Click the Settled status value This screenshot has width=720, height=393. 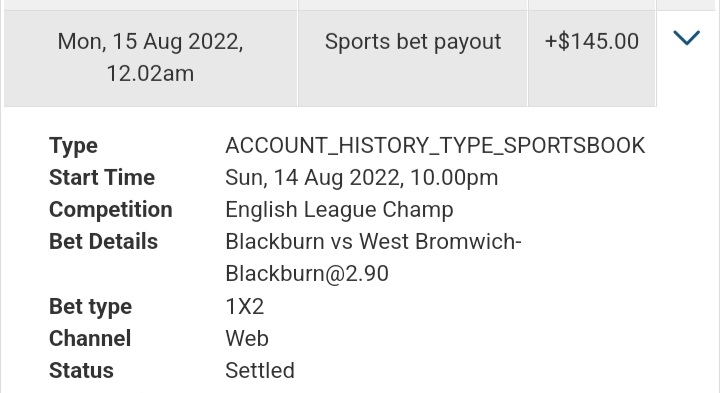pos(259,371)
